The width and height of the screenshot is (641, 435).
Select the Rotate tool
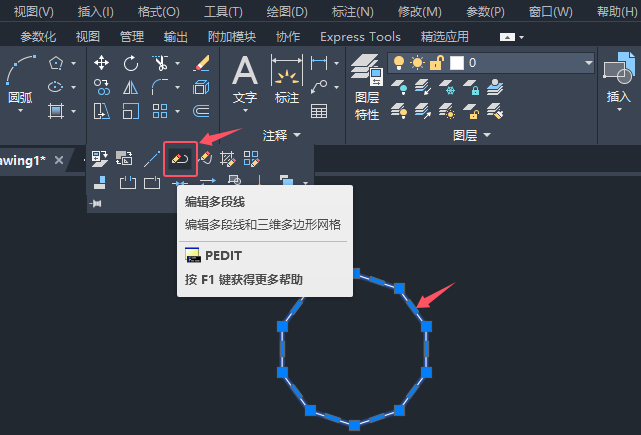pos(131,63)
